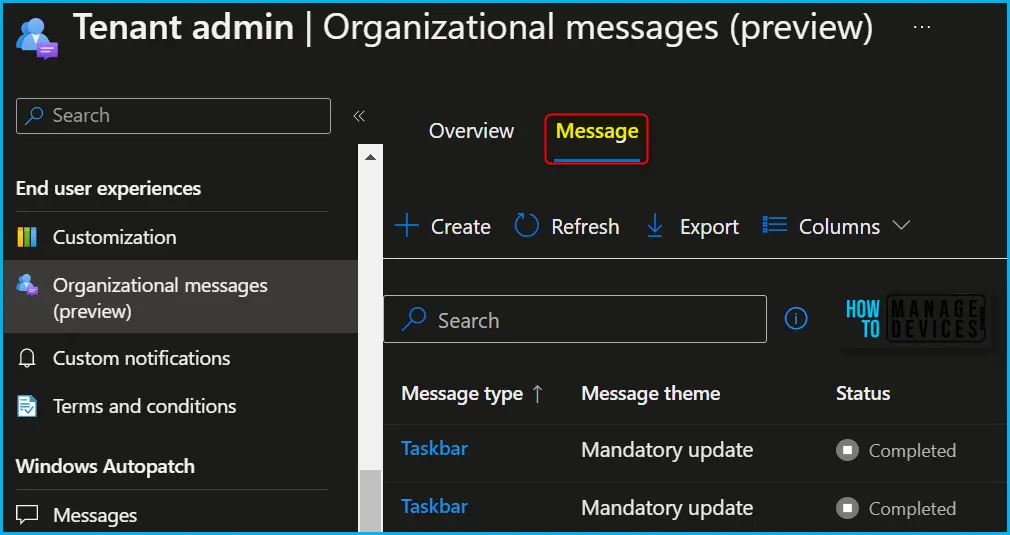Click the second row's Completed status text
The image size is (1010, 535).
point(912,509)
